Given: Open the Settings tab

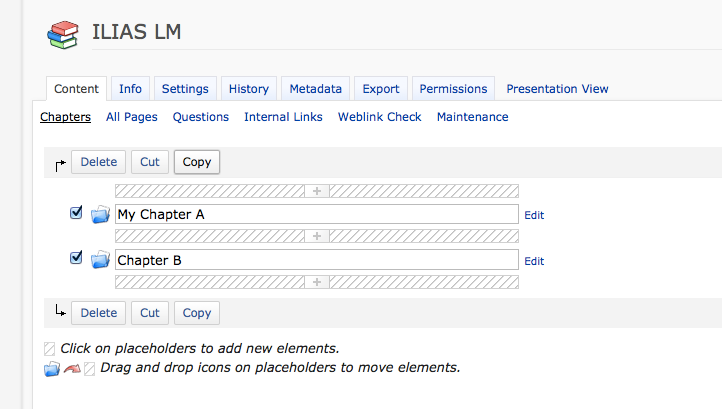Looking at the screenshot, I should pos(185,89).
